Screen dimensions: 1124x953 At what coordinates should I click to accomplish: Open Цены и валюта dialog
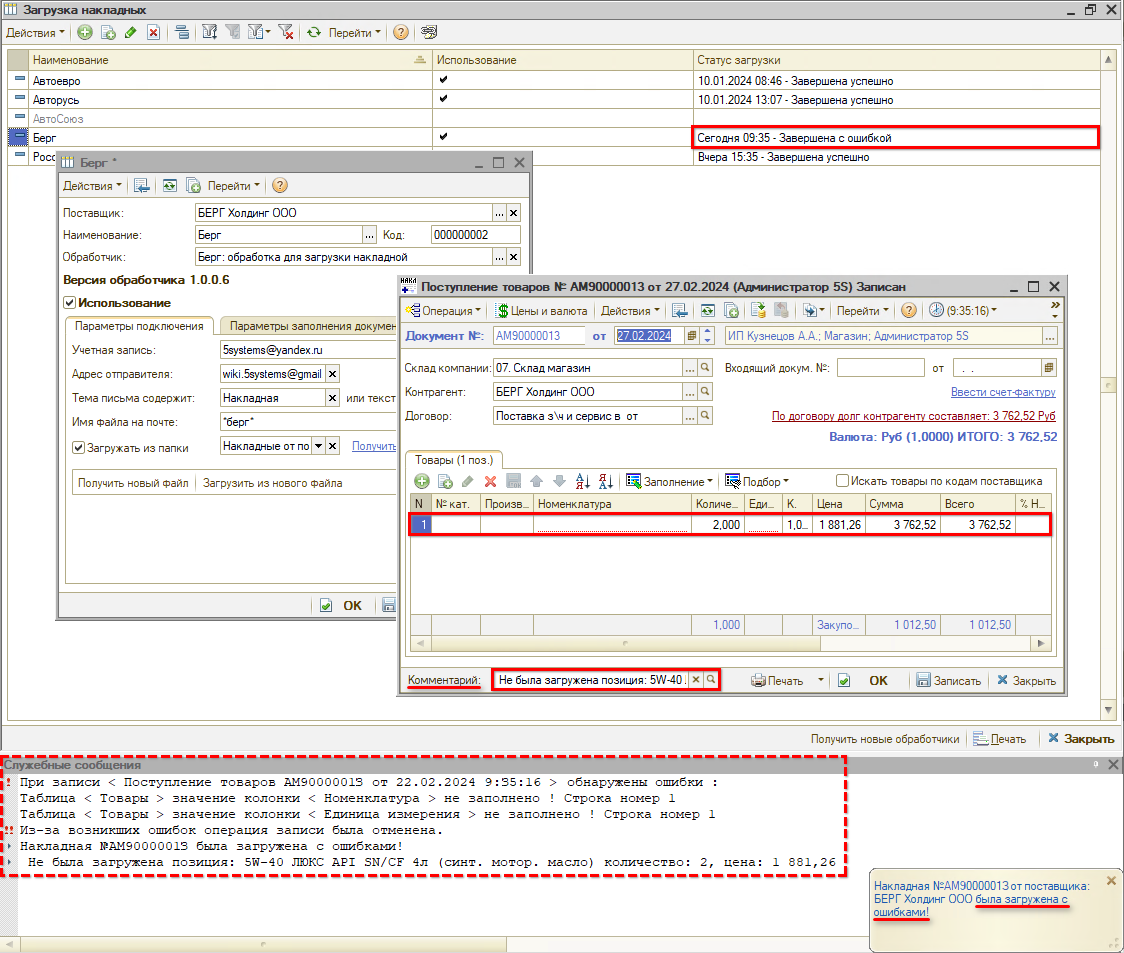point(542,310)
